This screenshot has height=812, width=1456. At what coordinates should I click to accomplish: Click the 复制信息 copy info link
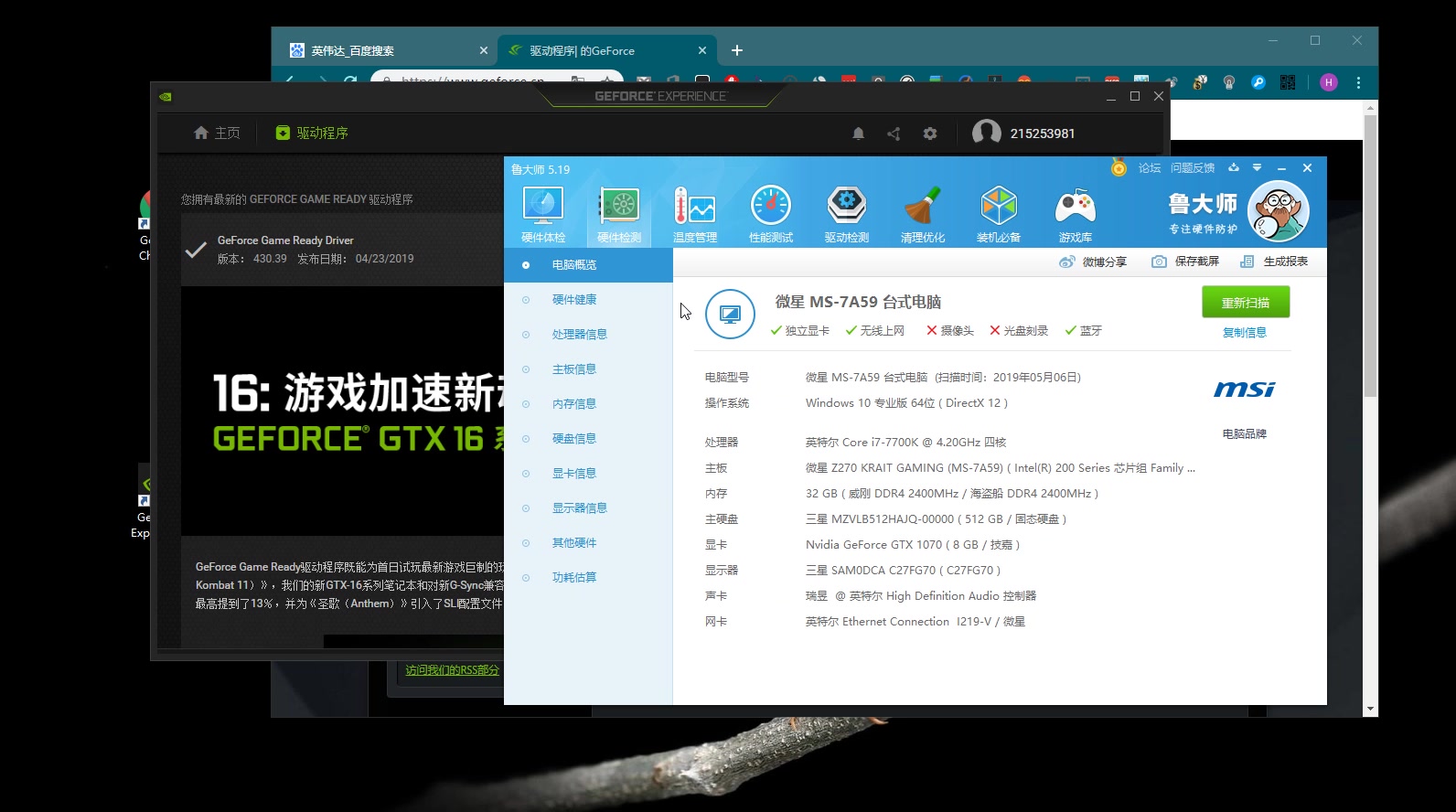(1245, 332)
